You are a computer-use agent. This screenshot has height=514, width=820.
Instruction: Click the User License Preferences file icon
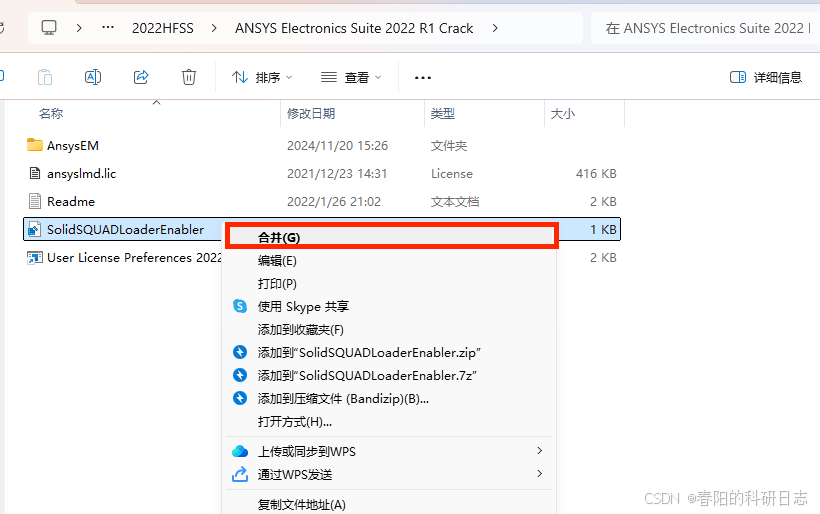[x=35, y=257]
